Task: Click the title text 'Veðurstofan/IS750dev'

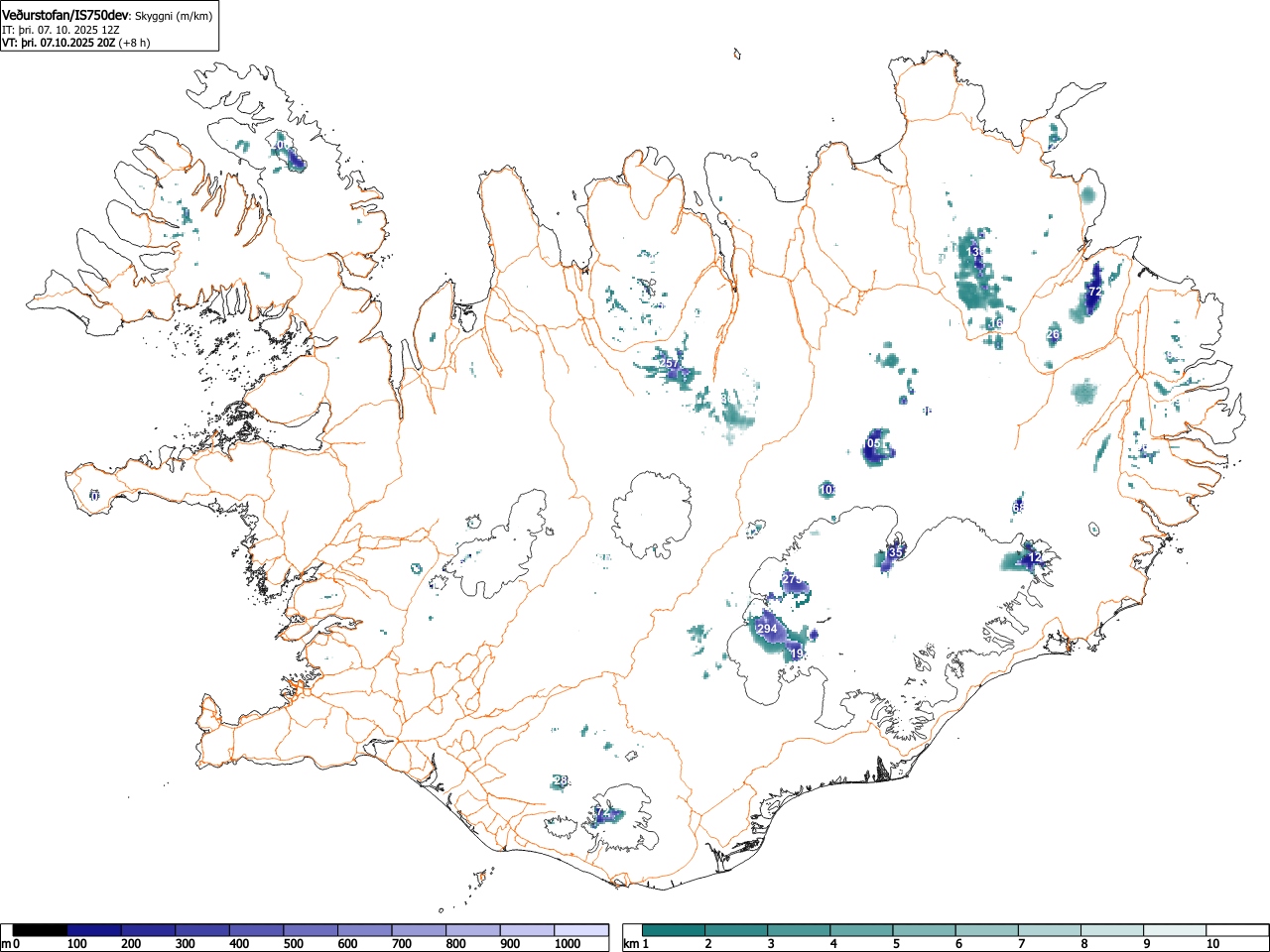Action: tap(66, 15)
